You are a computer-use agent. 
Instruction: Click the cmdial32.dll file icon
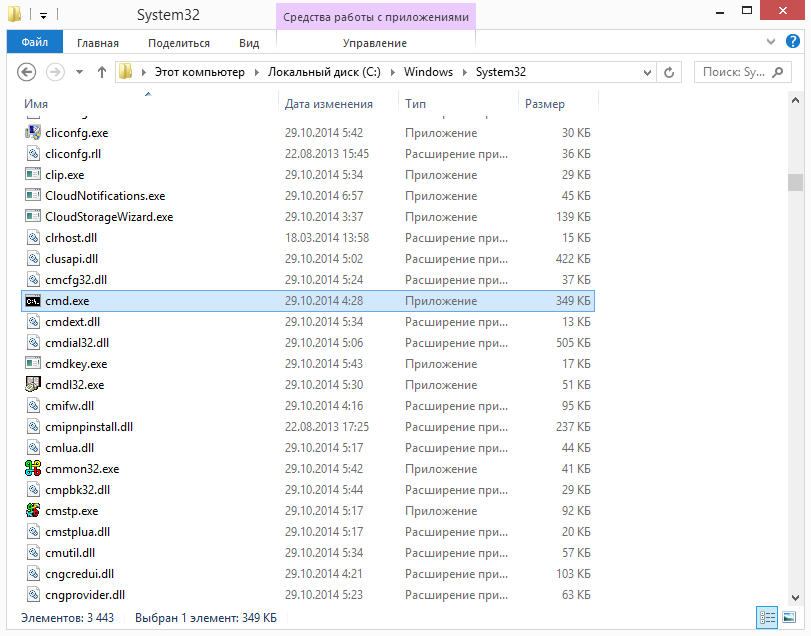tap(33, 342)
